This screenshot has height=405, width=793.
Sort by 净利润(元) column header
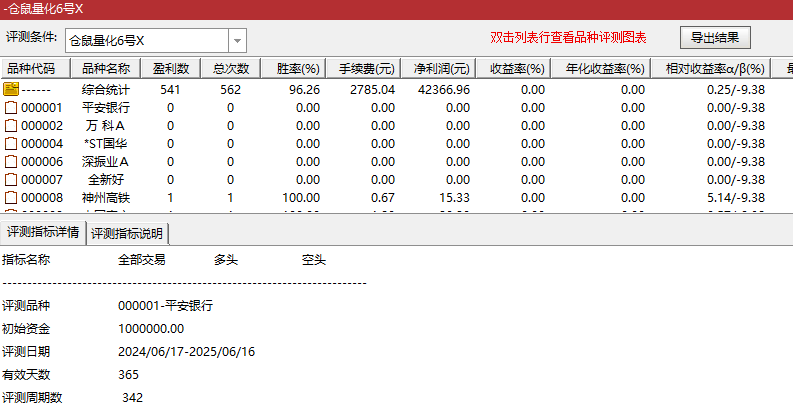[x=438, y=68]
